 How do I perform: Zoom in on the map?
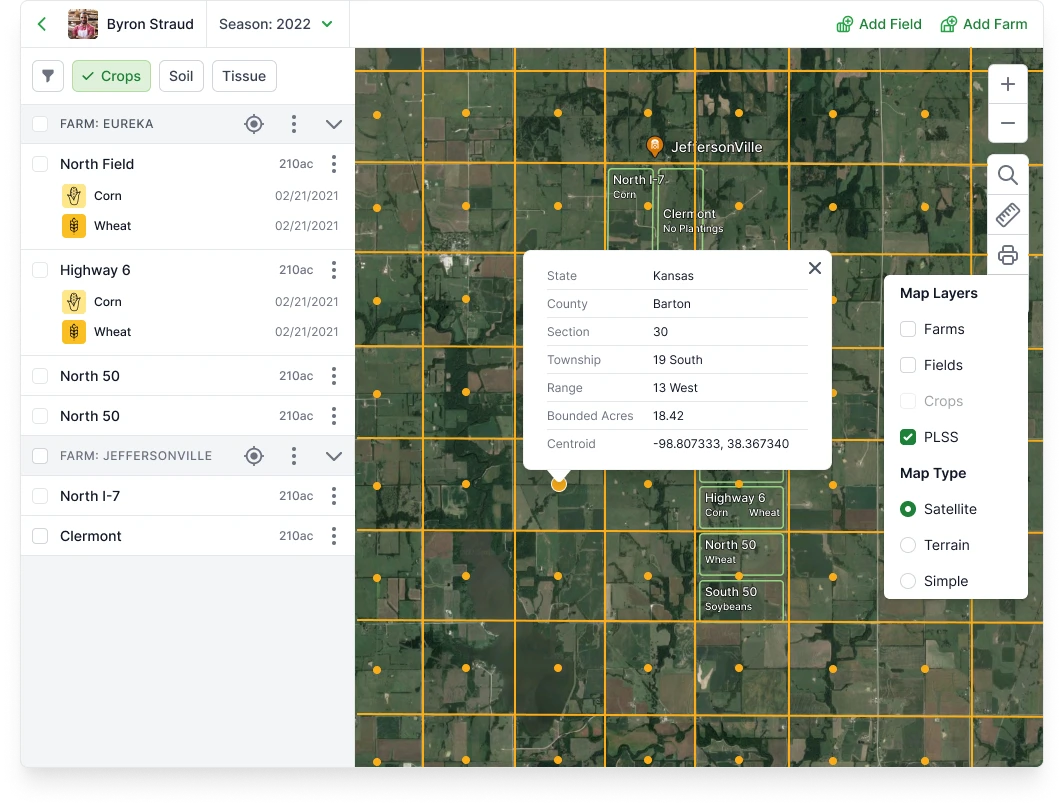point(1007,85)
